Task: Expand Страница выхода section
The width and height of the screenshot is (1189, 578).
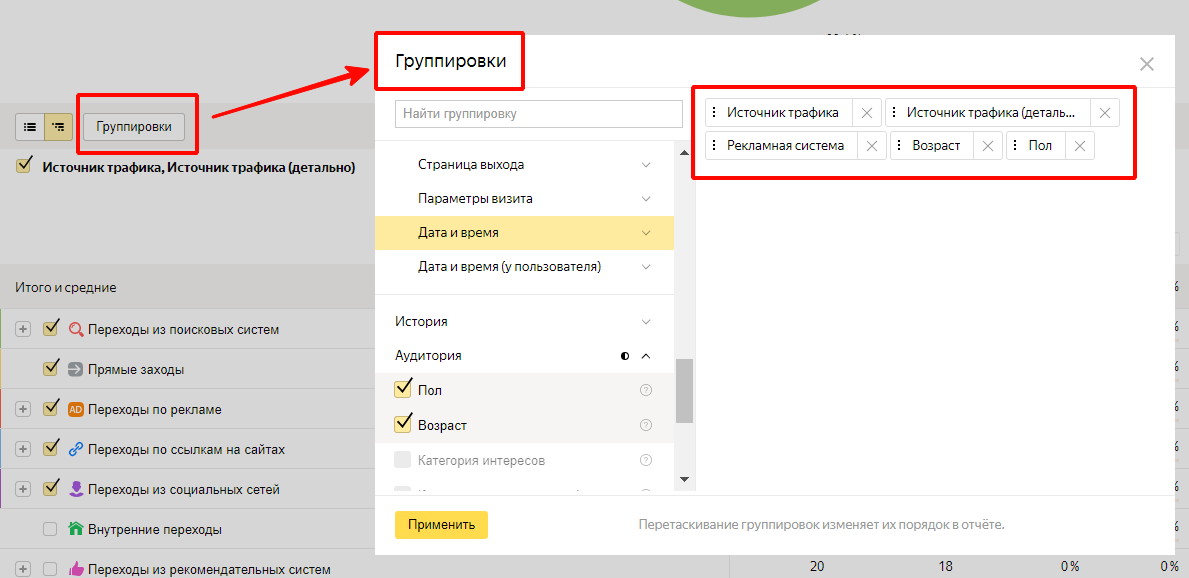Action: 645,165
